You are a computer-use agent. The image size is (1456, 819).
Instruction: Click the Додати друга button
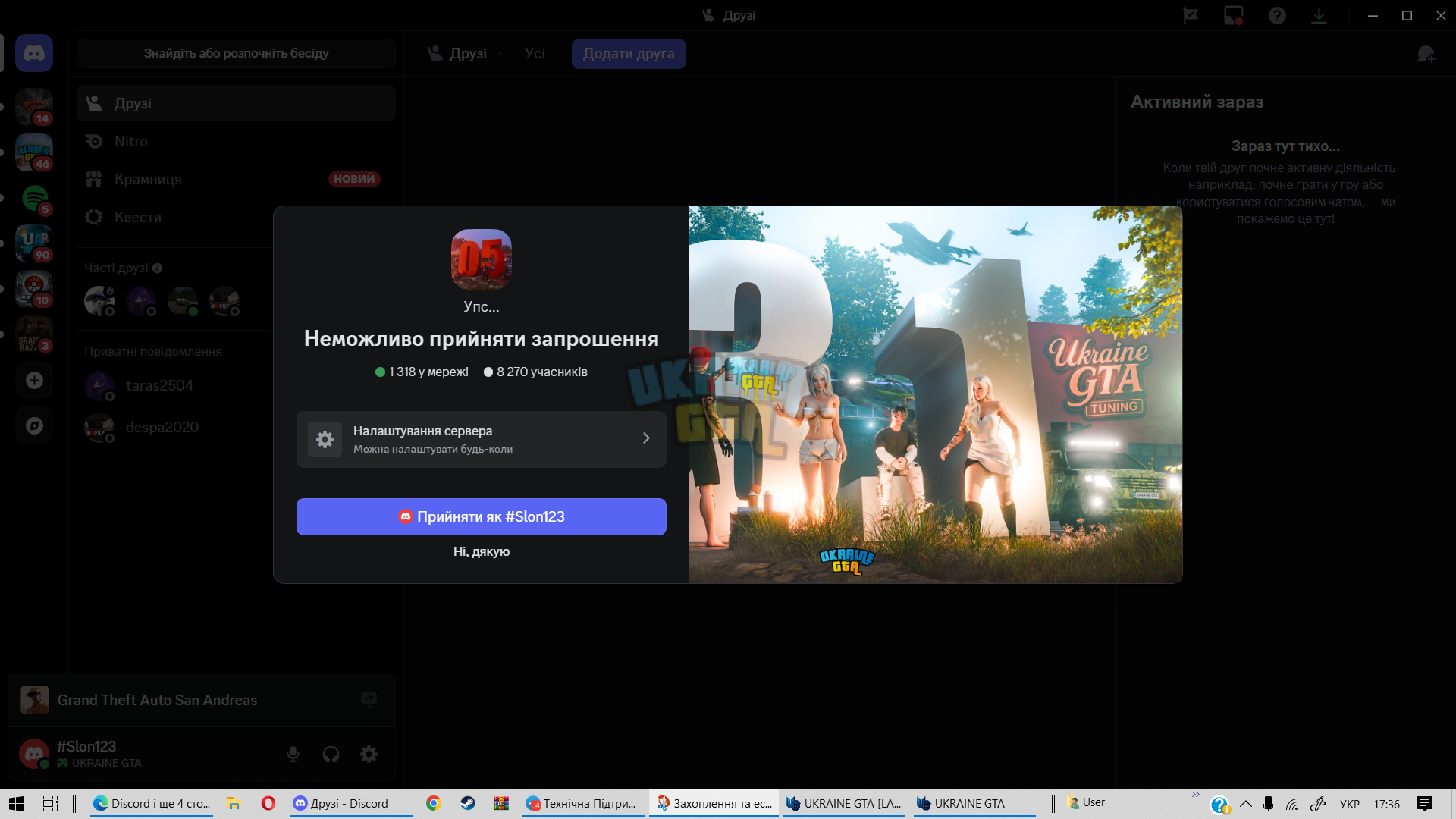point(629,54)
